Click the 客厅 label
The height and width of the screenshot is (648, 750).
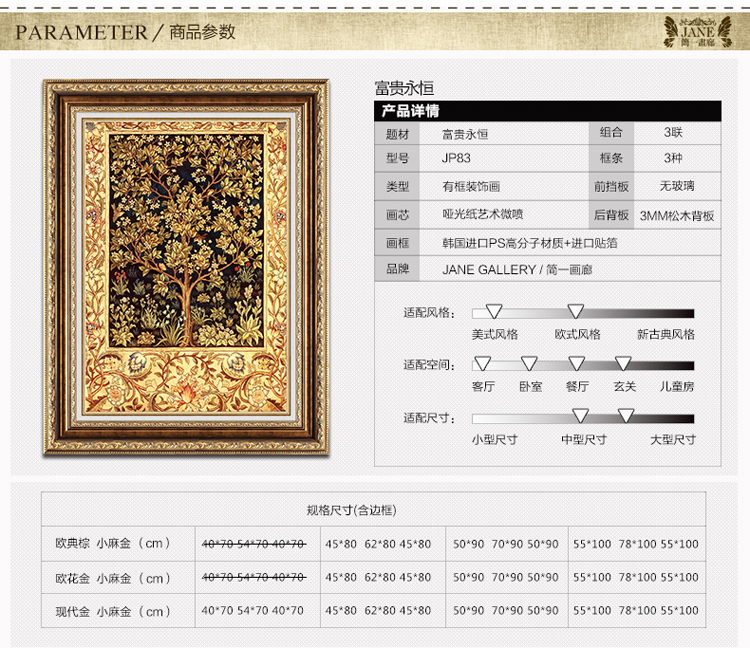tap(483, 386)
